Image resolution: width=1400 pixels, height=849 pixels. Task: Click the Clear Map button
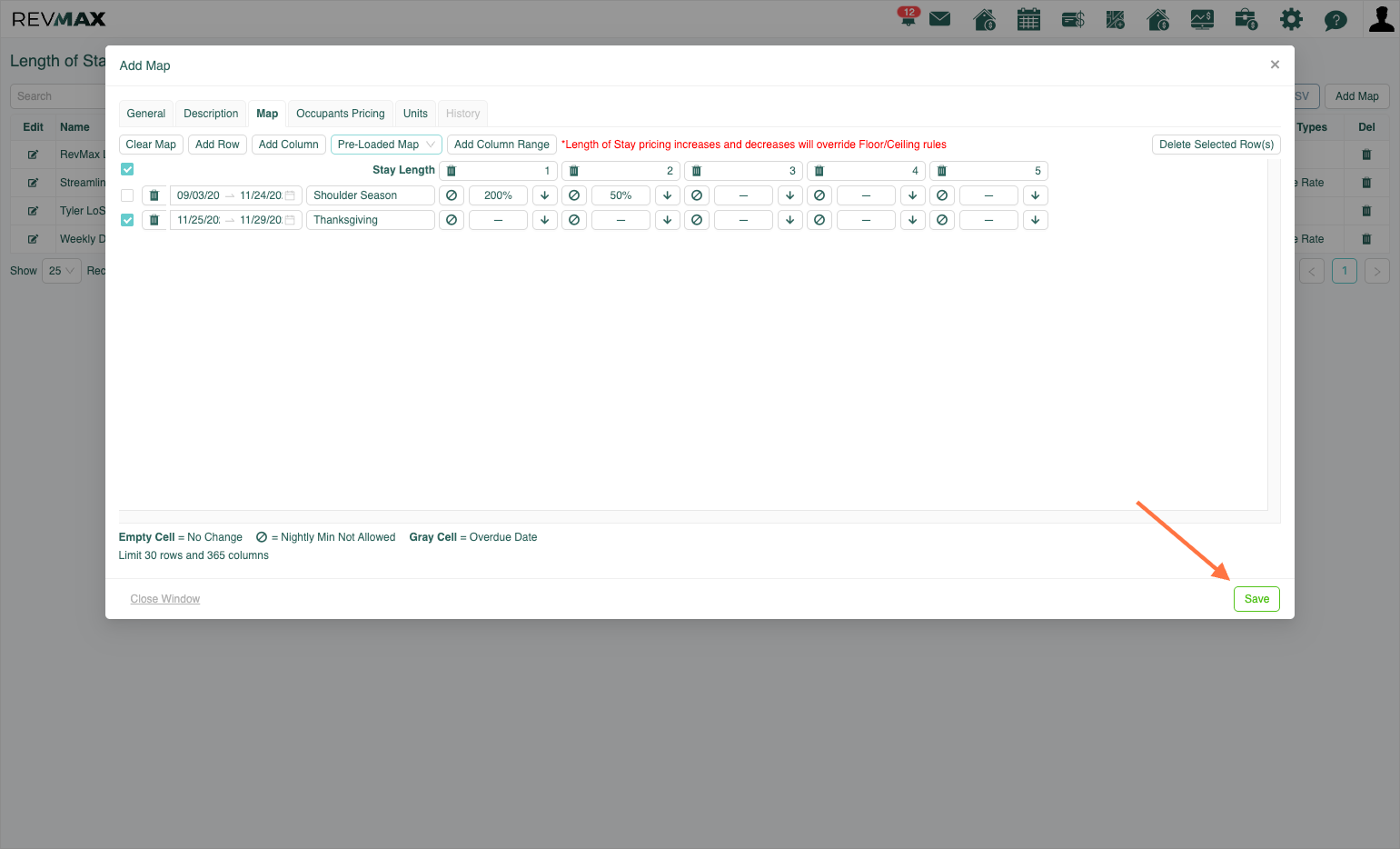(151, 145)
